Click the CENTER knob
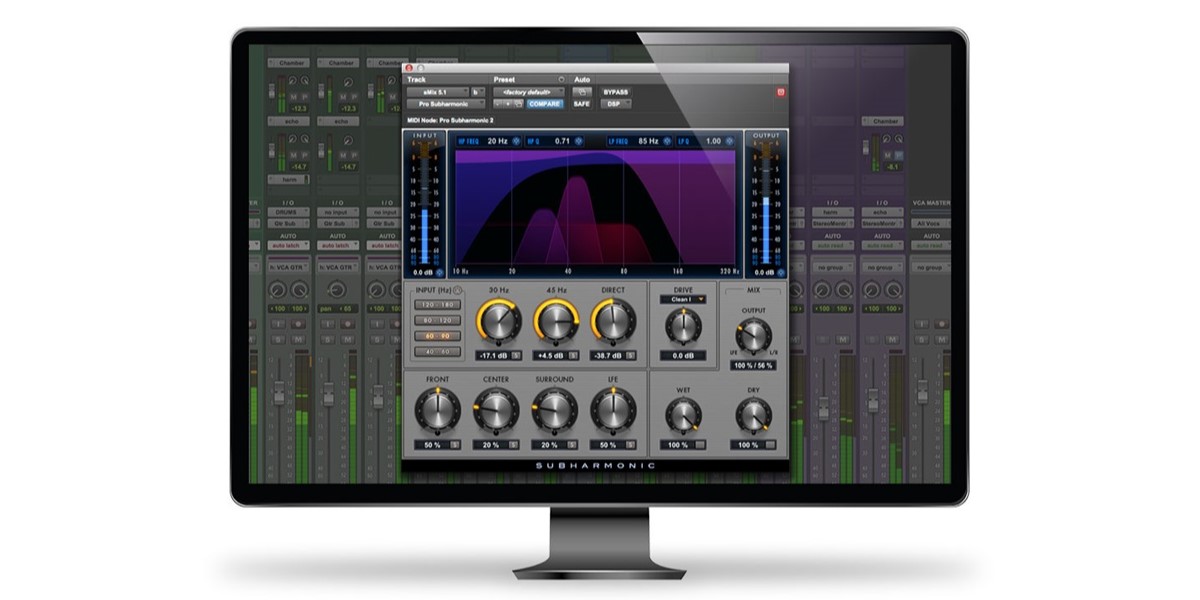Screen dimensions: 1200x600 click(495, 409)
